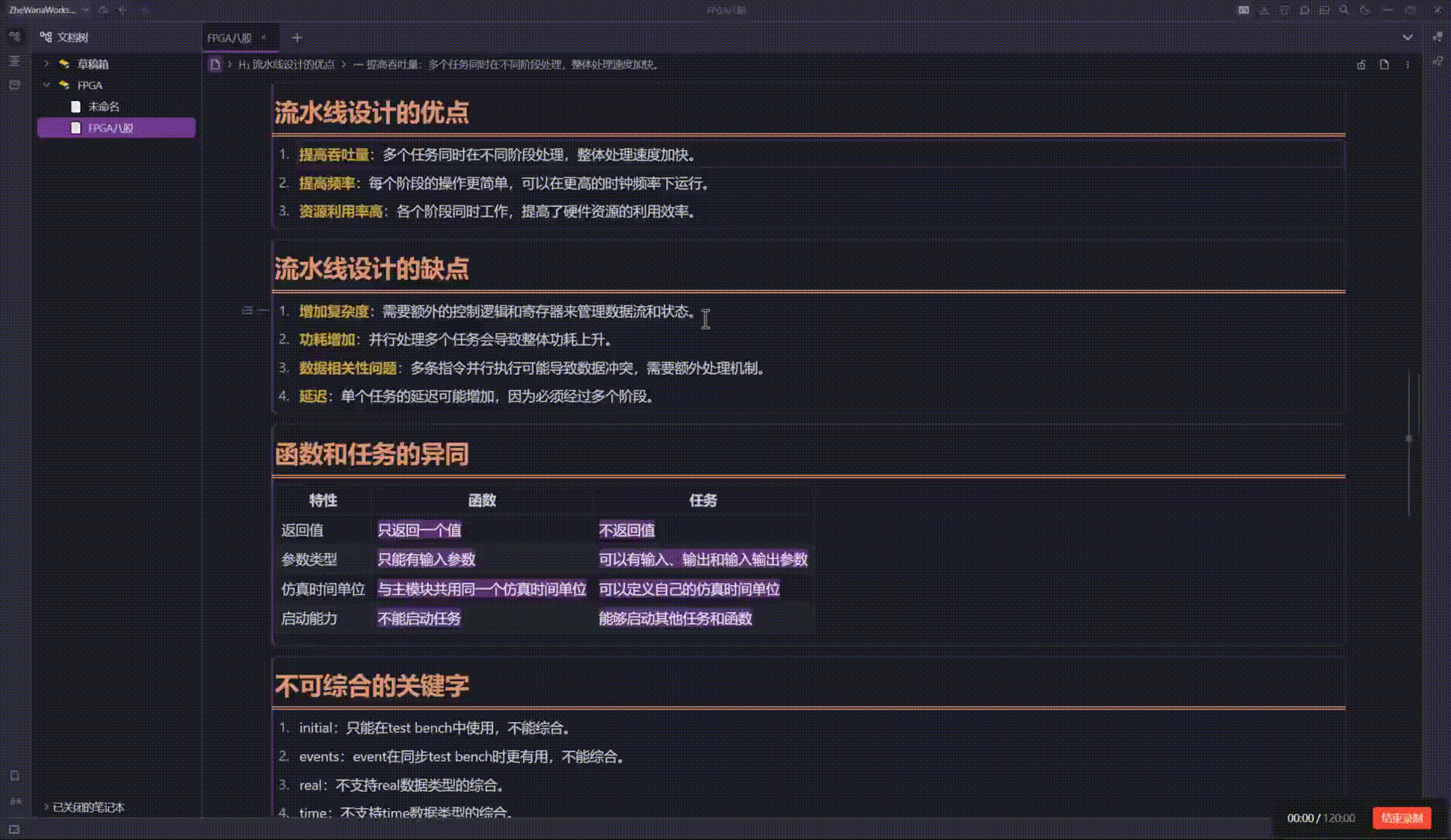1451x840 pixels.
Task: Toggle read-only lock in the editor header
Action: [x=1360, y=65]
